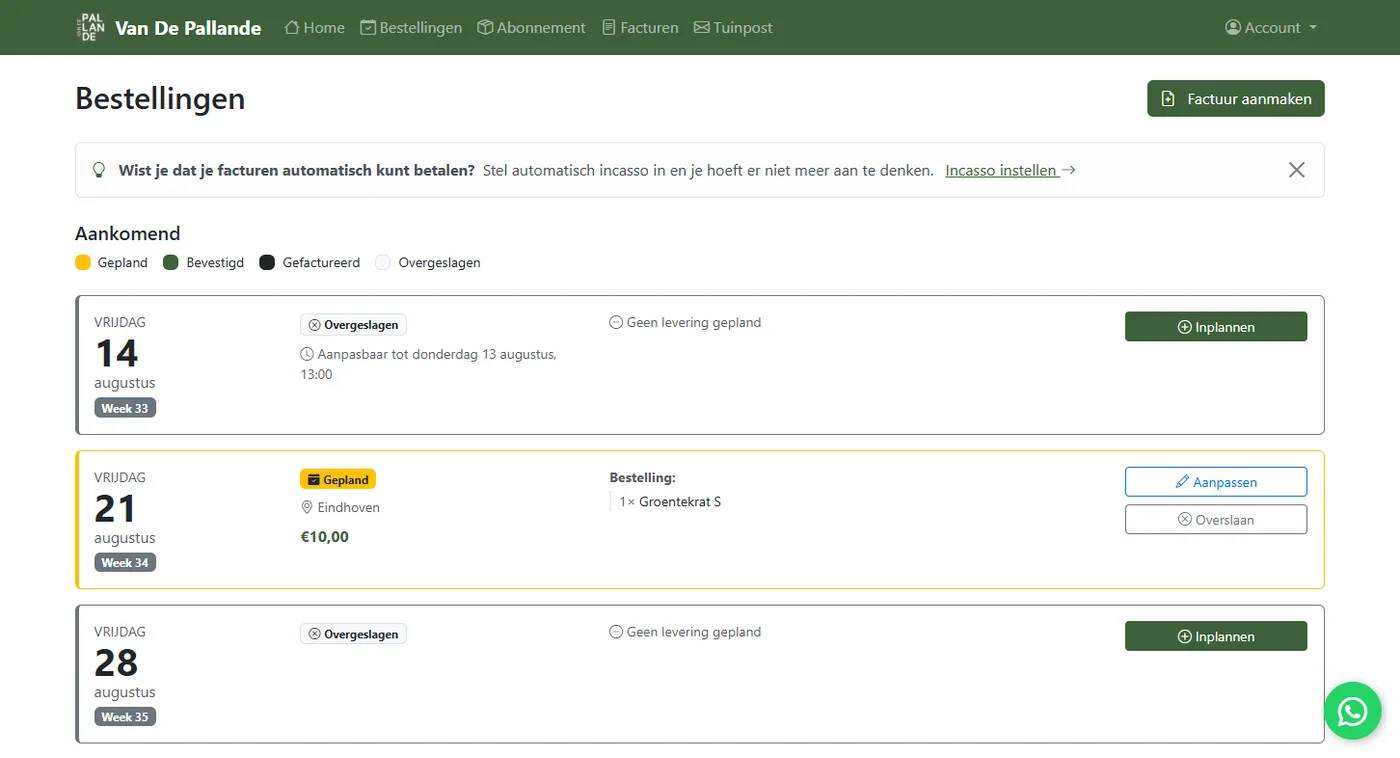Follow the Incasso instellen link
Screen dimensions: 1400x758
1010,170
